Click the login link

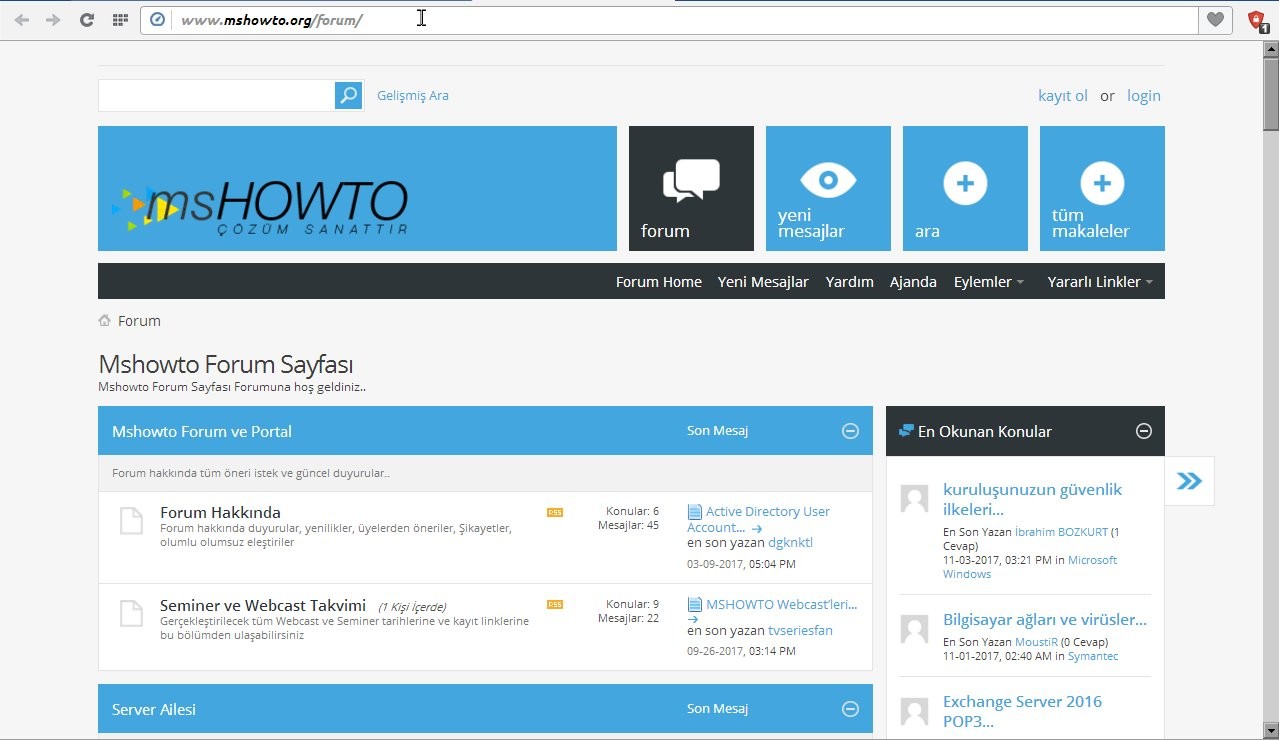pyautogui.click(x=1144, y=96)
